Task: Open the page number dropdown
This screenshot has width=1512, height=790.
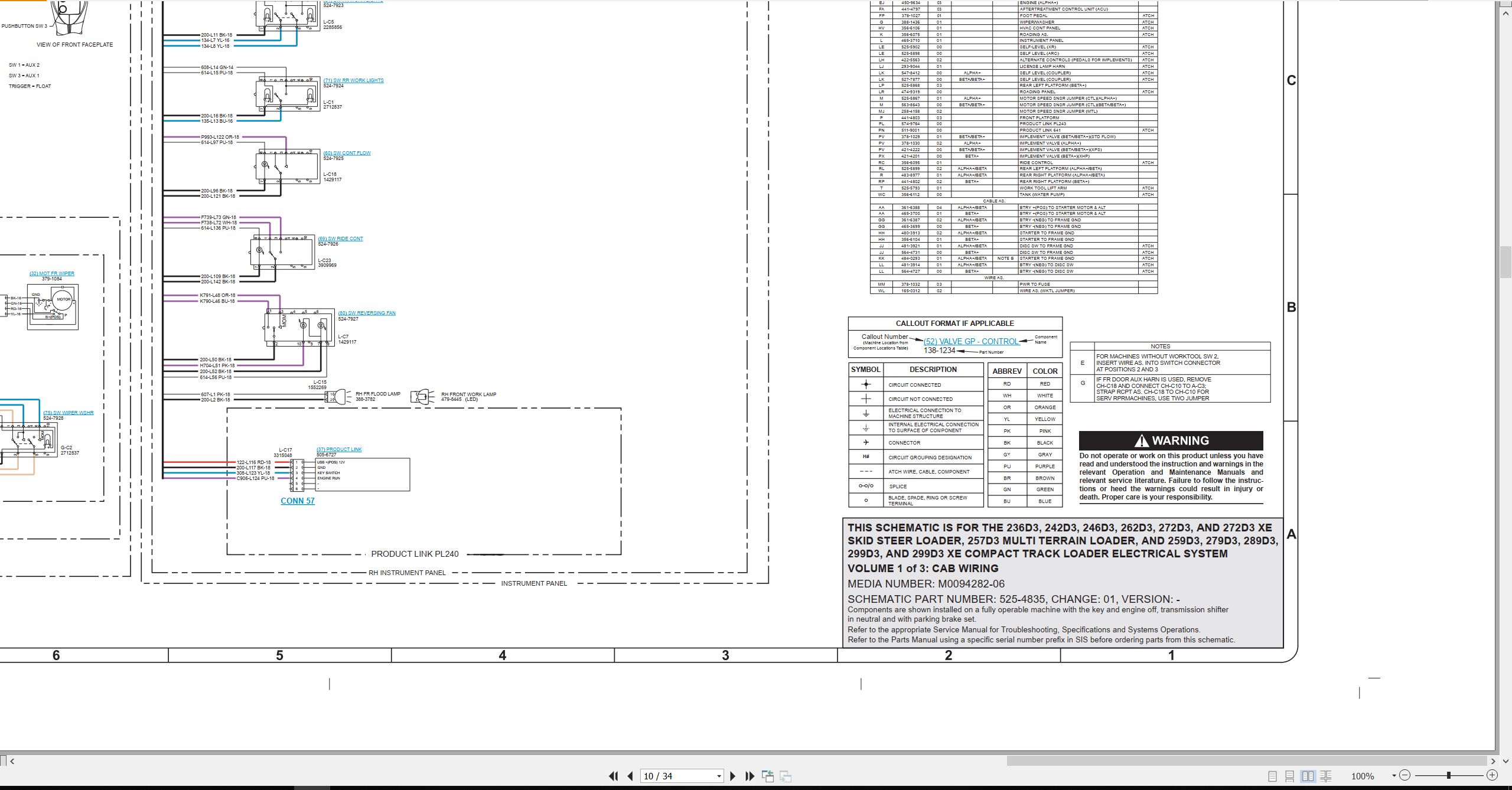Action: pyautogui.click(x=719, y=776)
